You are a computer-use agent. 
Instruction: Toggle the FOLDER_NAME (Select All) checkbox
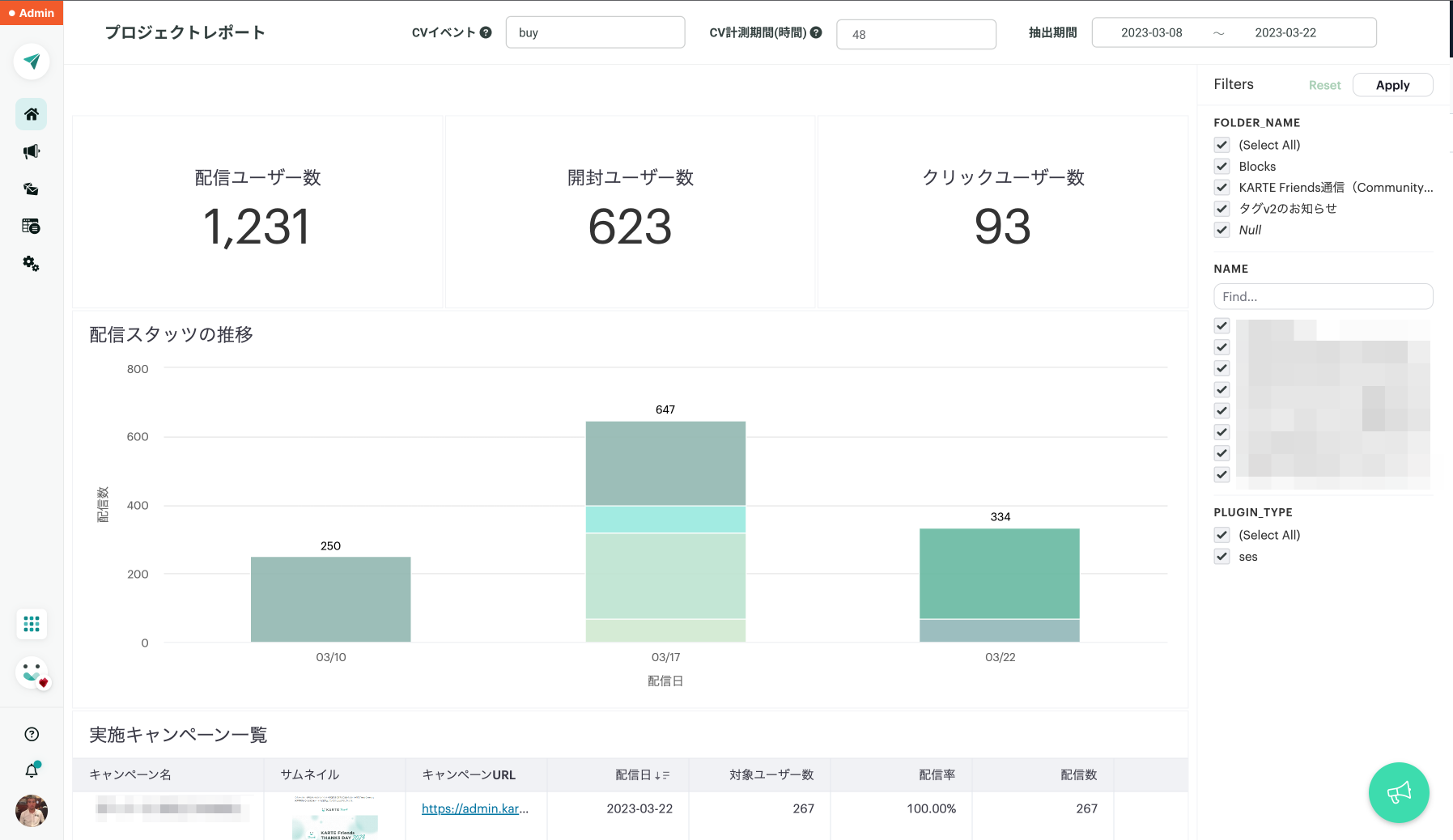click(1222, 145)
